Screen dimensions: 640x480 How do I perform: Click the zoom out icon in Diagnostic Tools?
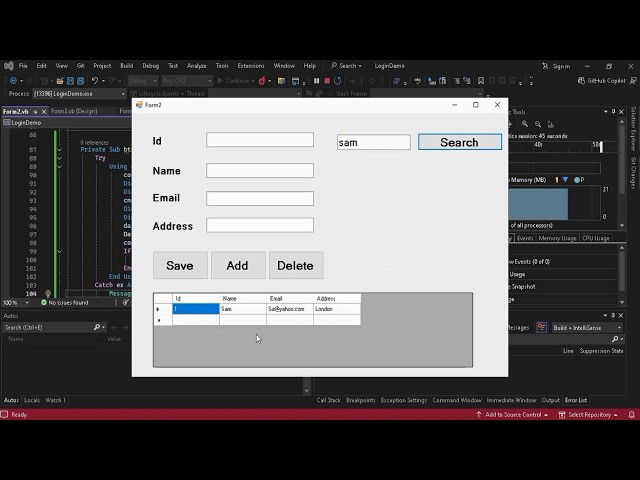(x=538, y=124)
